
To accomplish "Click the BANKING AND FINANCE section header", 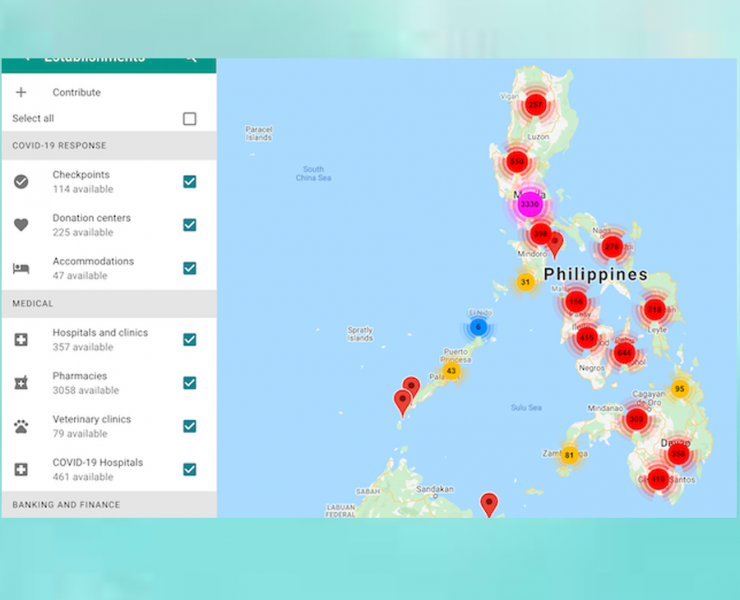I will [109, 505].
